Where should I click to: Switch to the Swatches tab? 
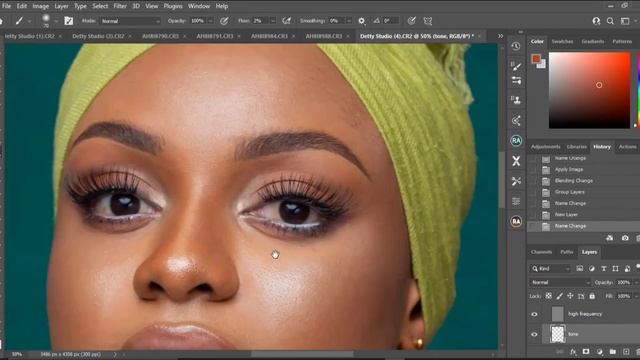click(x=562, y=42)
